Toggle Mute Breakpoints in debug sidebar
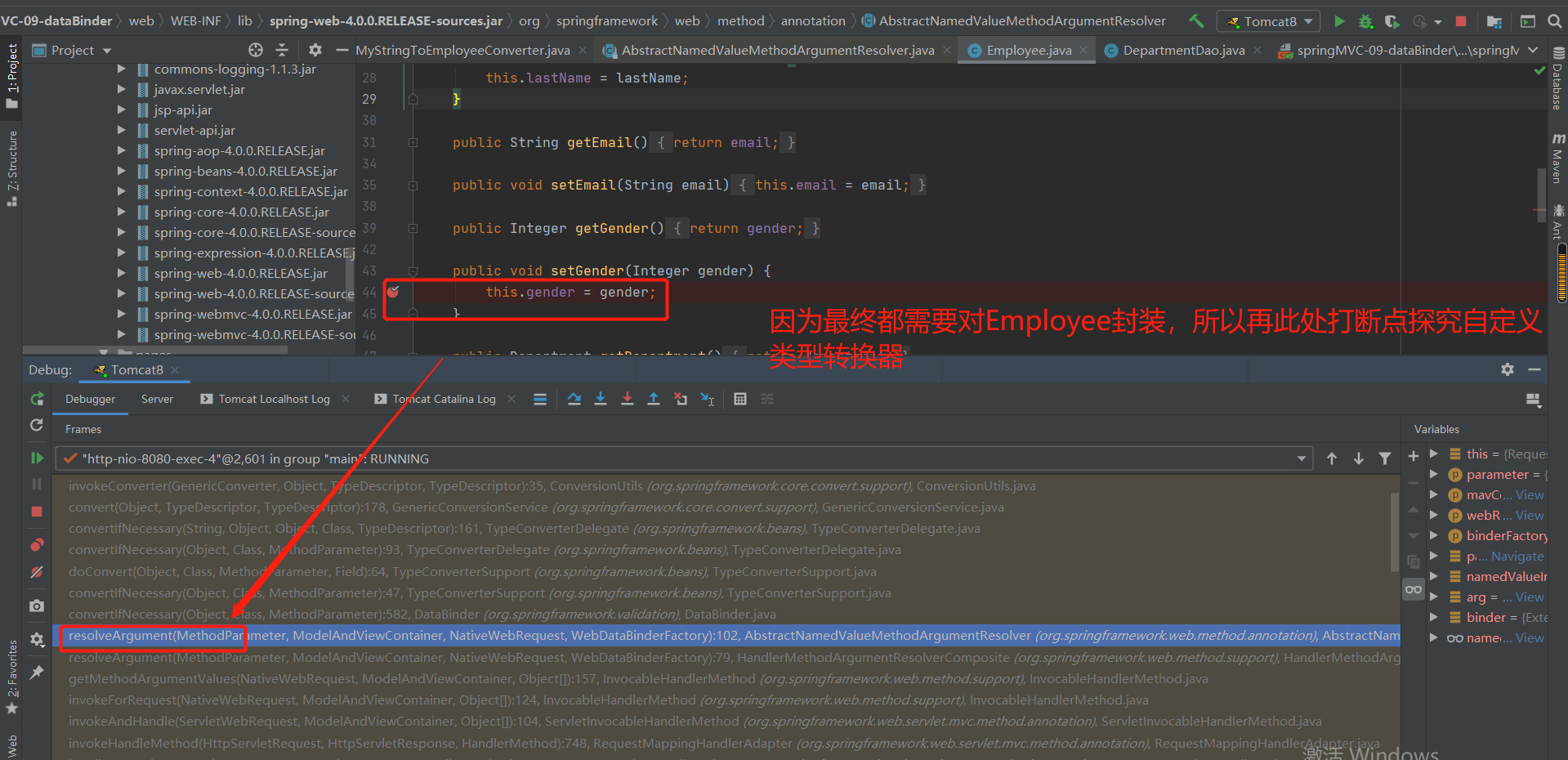The width and height of the screenshot is (1568, 760). pos(37,572)
